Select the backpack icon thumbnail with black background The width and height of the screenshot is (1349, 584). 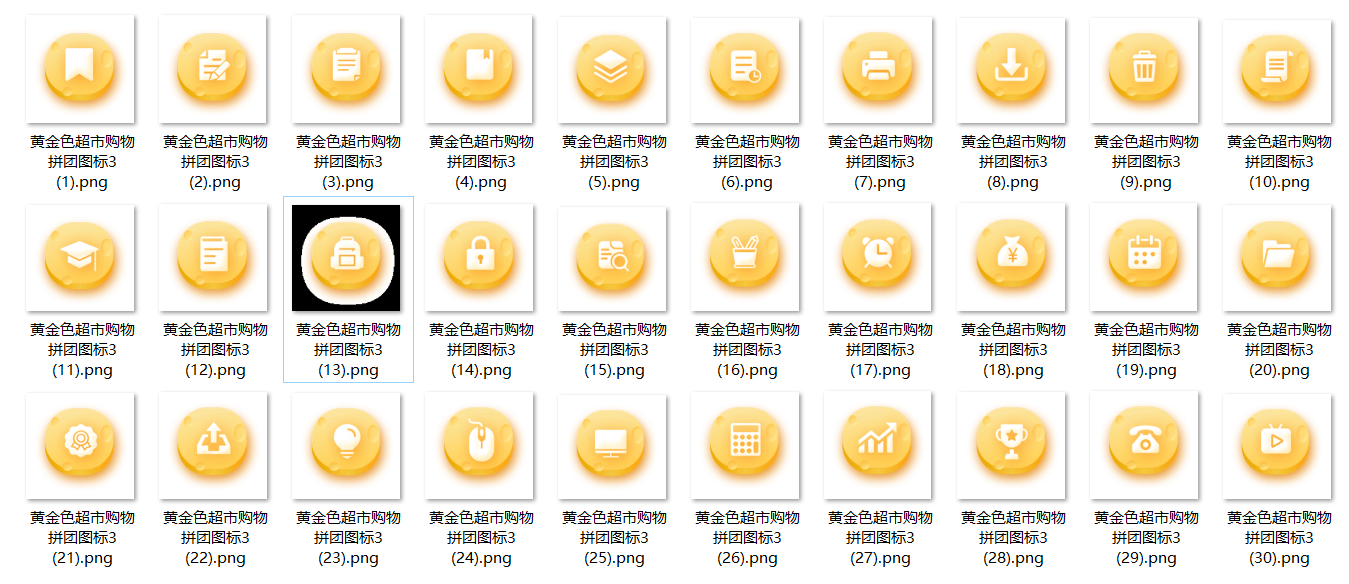pyautogui.click(x=346, y=258)
